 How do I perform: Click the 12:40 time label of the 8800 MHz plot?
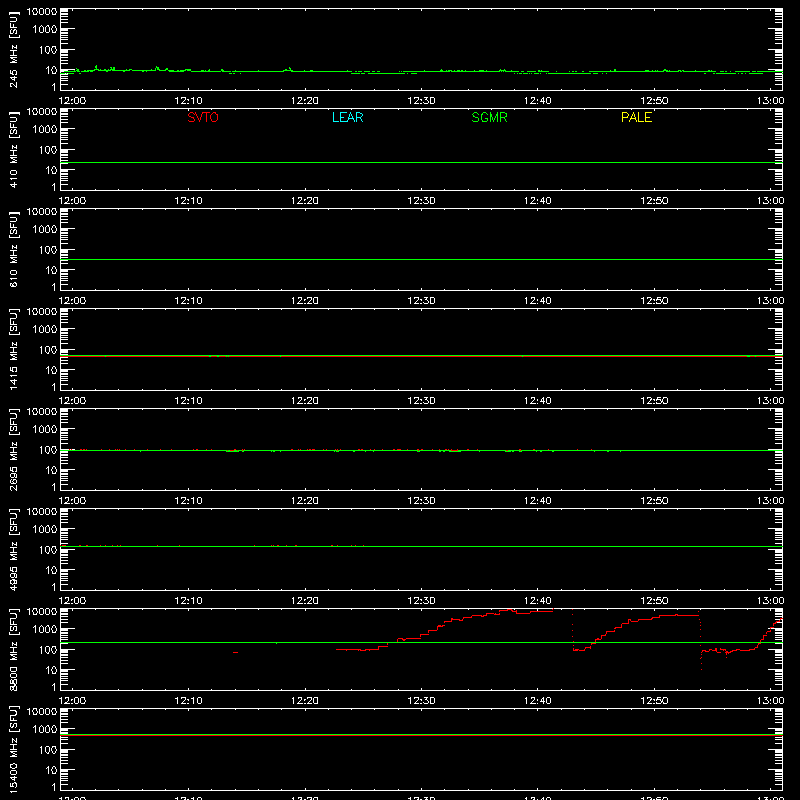[x=538, y=701]
